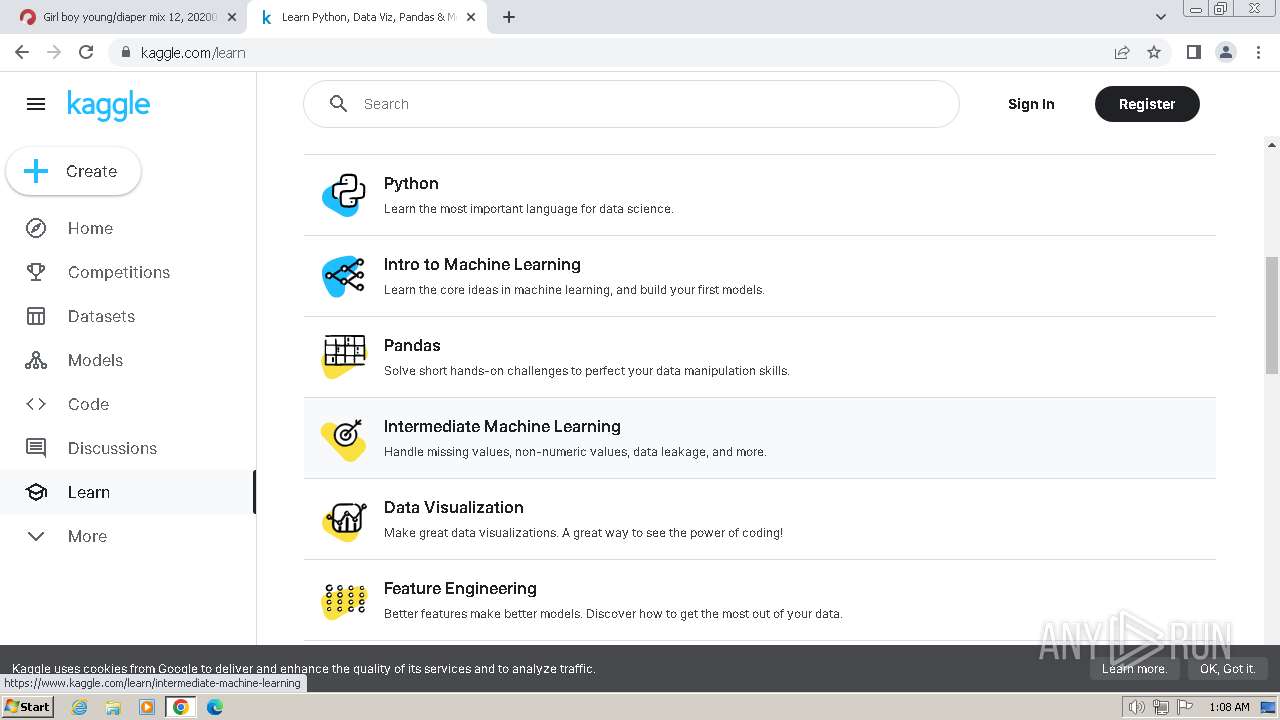Click the Register button

click(x=1147, y=104)
